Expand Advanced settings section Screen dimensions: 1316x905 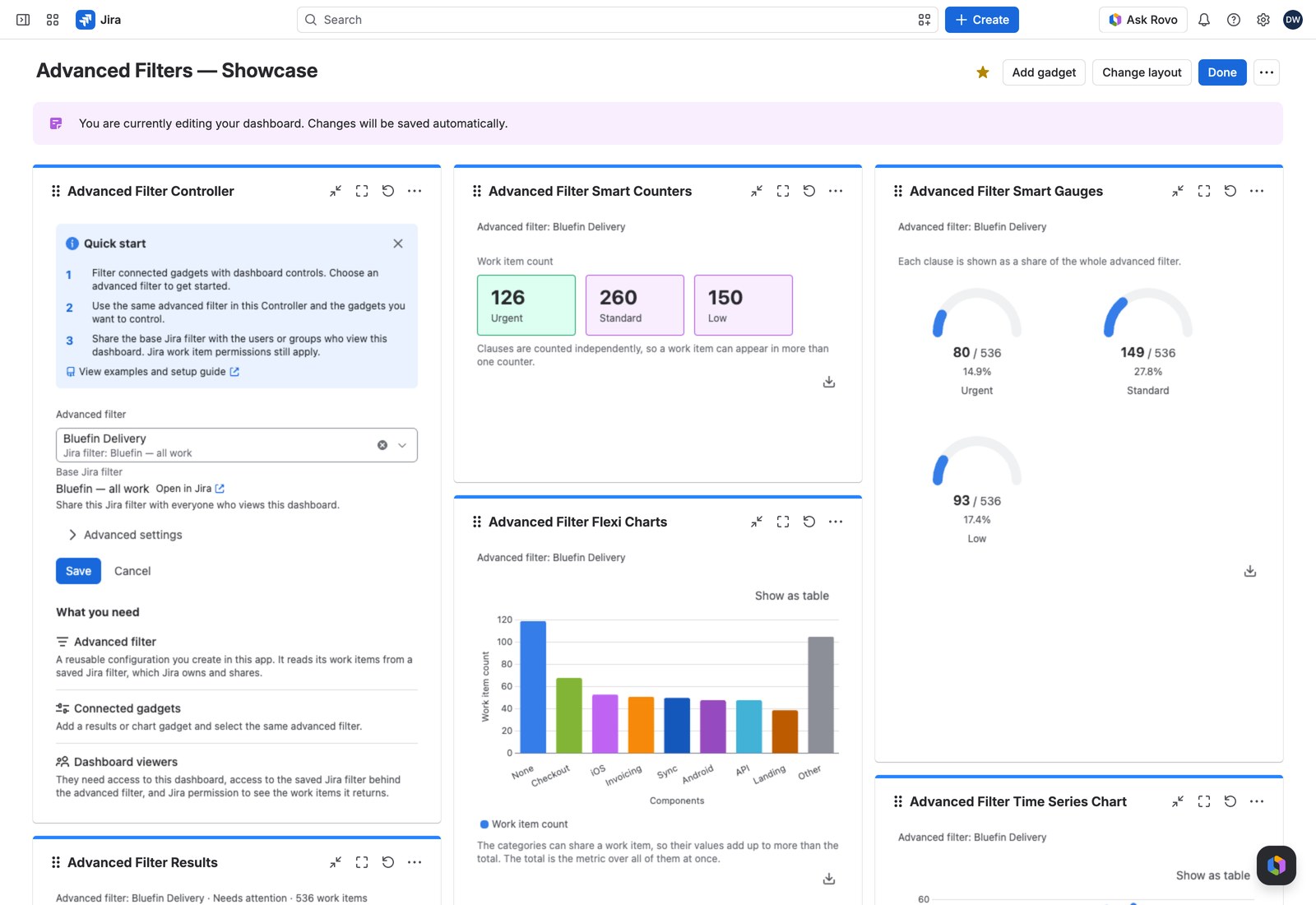point(125,535)
